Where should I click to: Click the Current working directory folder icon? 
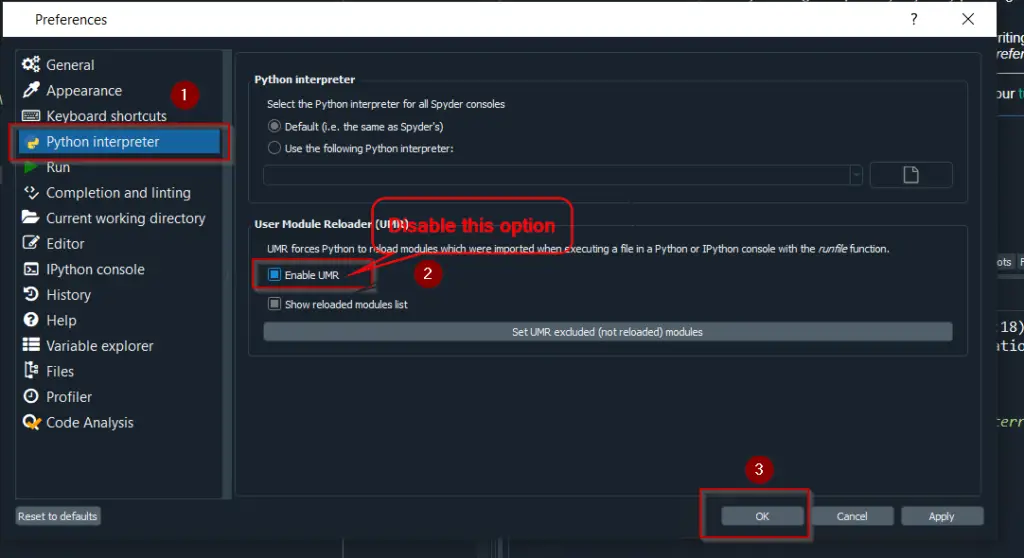pos(31,217)
